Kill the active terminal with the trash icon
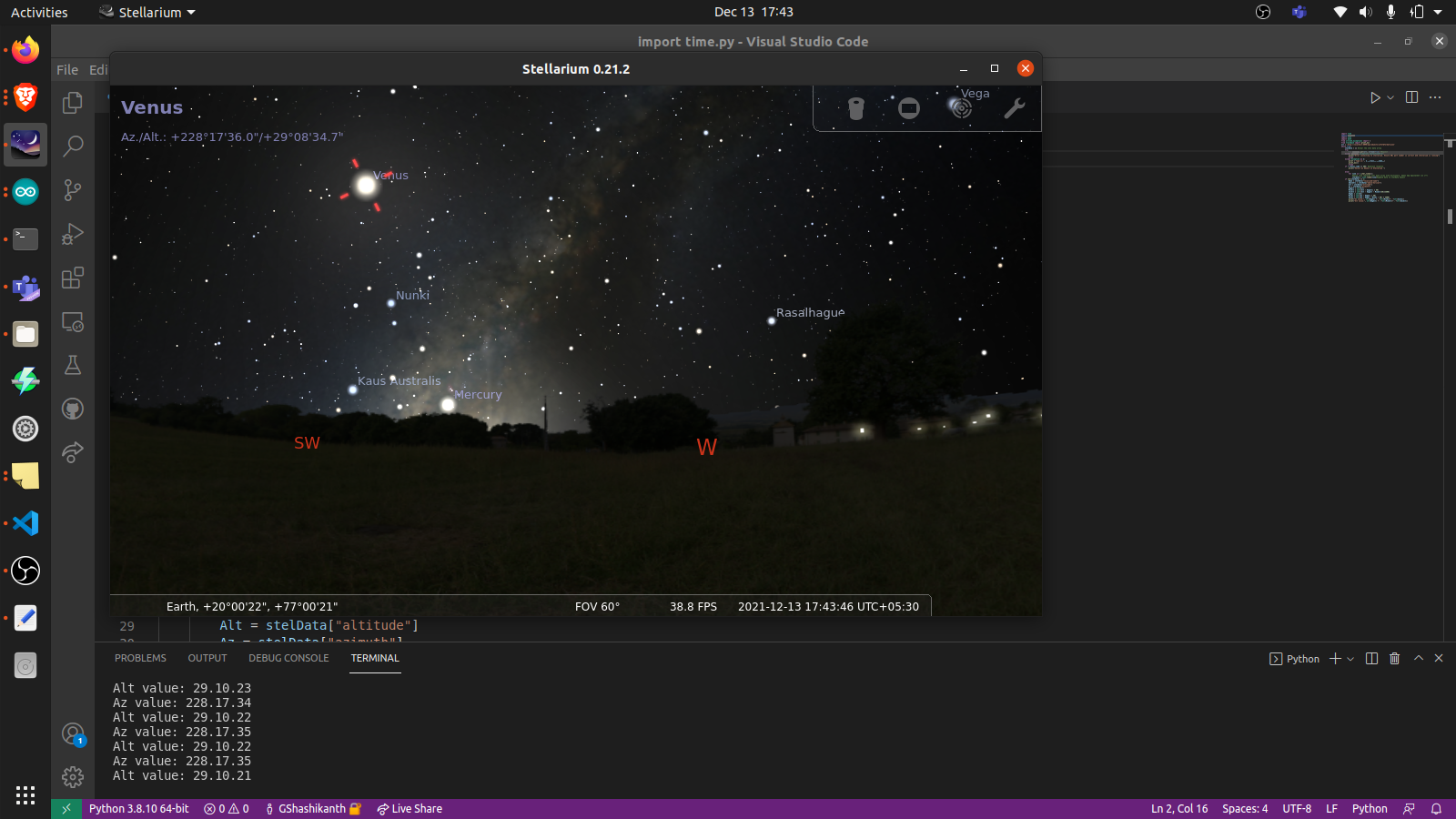Screen dimensions: 1456x819 click(1394, 659)
